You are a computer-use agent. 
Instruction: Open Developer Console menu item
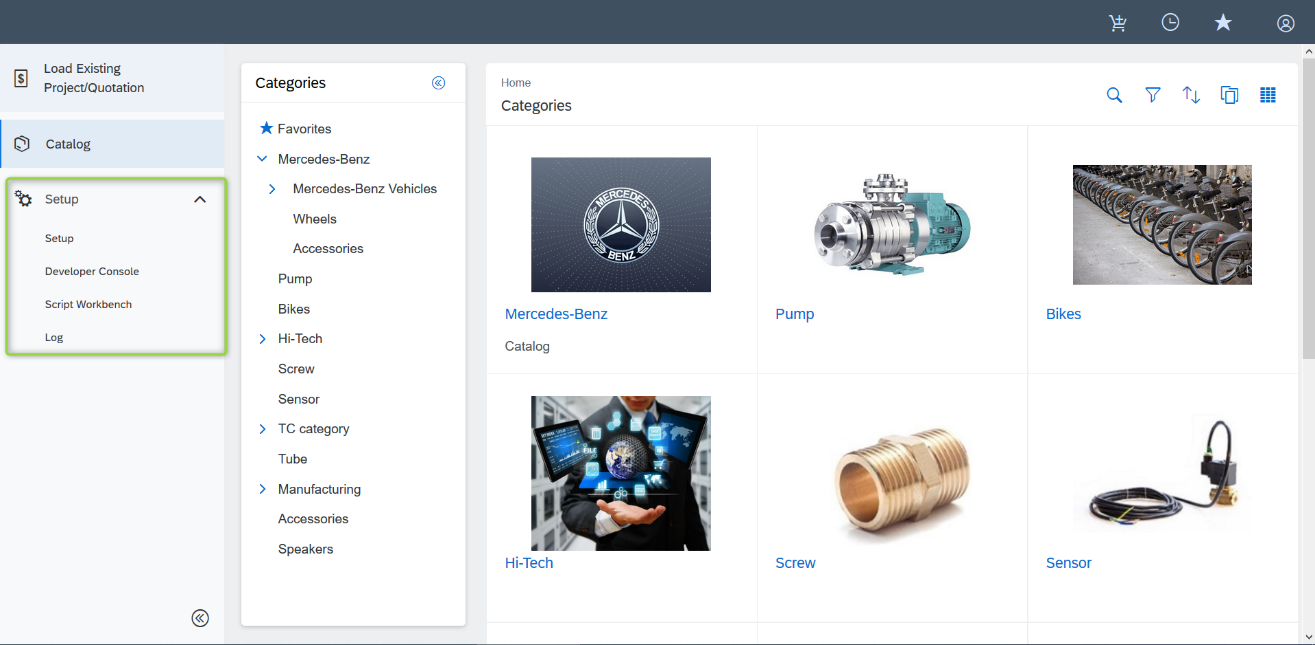click(x=92, y=271)
